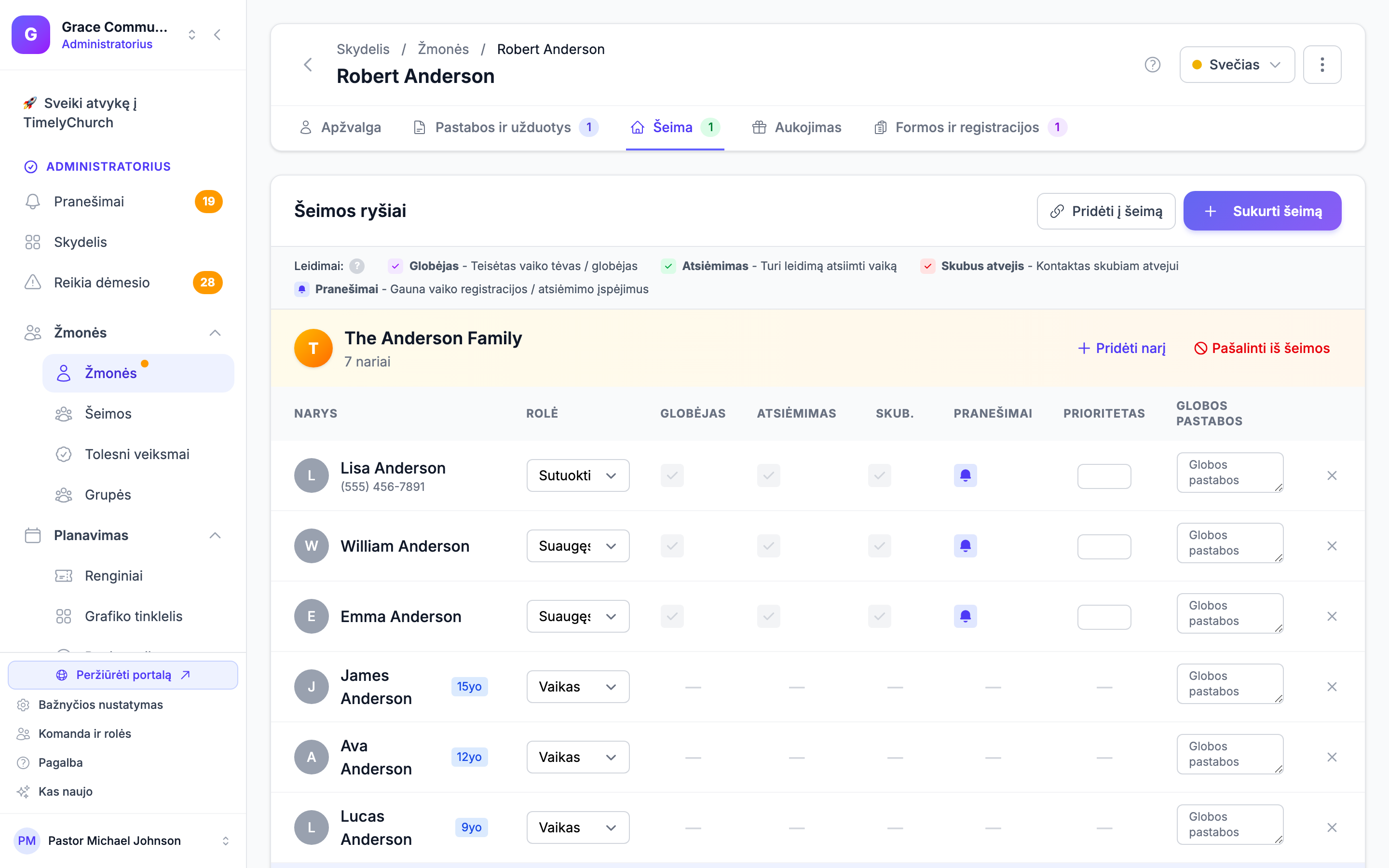The height and width of the screenshot is (868, 1389).
Task: Toggle notification bell for Lisa Anderson
Action: tap(966, 475)
